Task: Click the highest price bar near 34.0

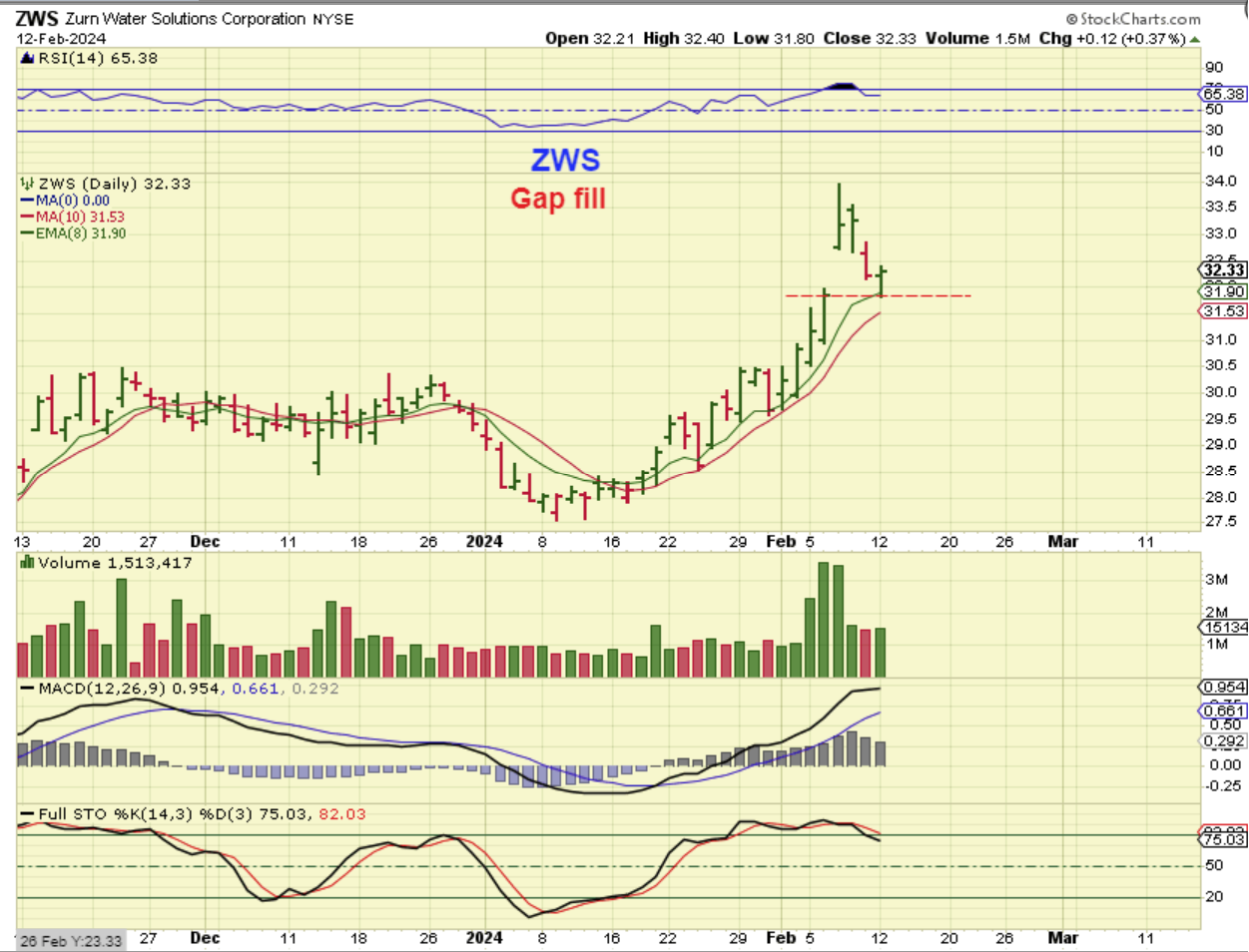Action: point(839,217)
